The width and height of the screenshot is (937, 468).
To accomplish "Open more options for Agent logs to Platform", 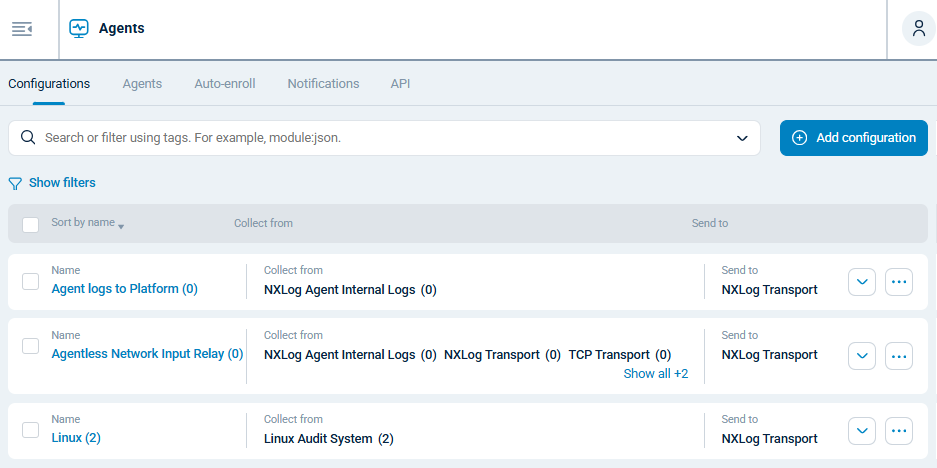I will tap(898, 282).
